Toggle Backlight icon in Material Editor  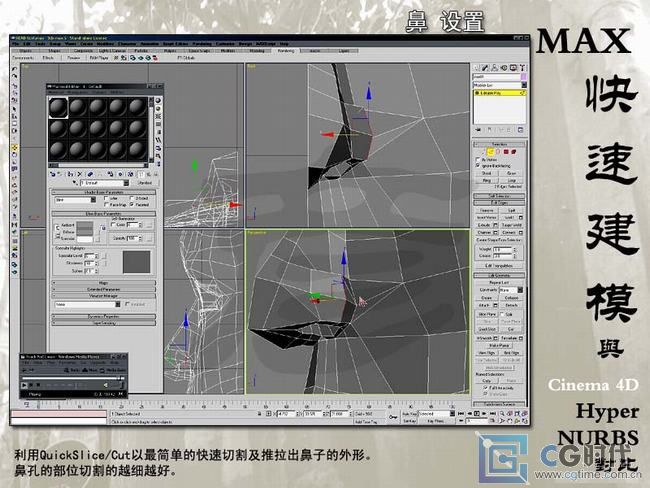pos(158,109)
